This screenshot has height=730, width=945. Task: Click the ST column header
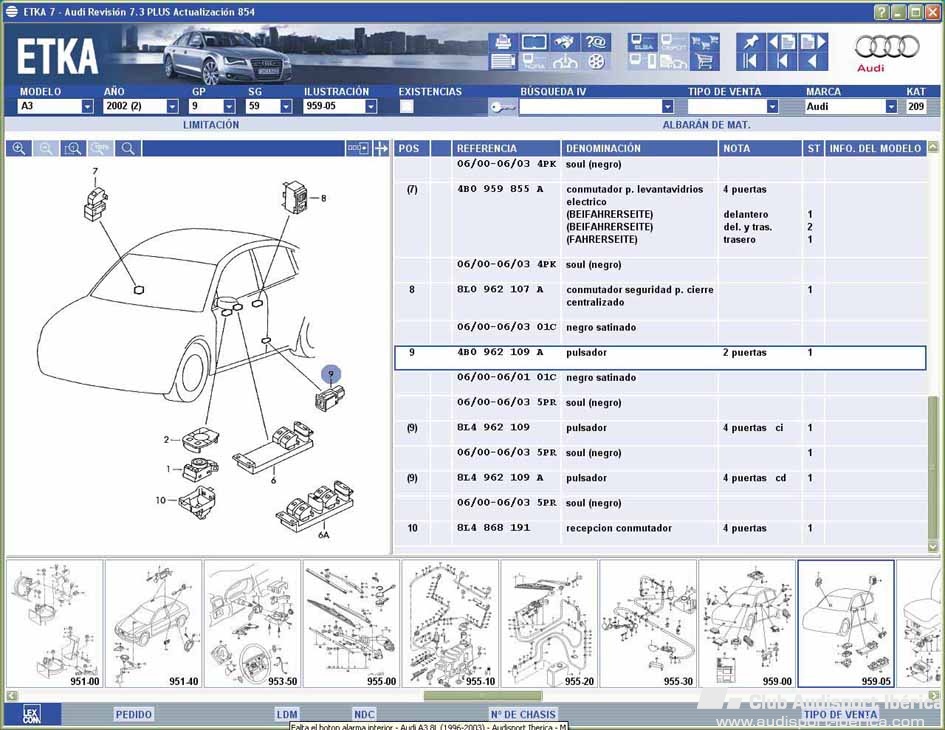click(814, 148)
